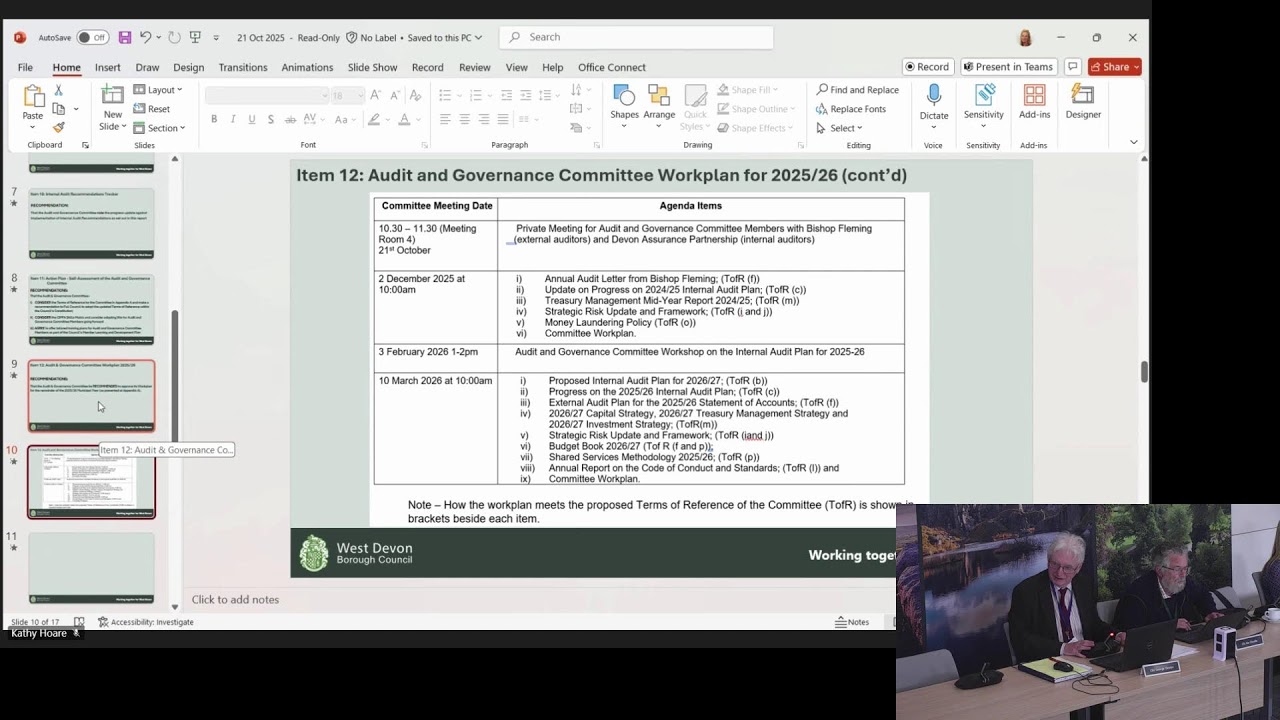This screenshot has height=720, width=1280.
Task: Click the New Slide icon
Action: [x=112, y=95]
